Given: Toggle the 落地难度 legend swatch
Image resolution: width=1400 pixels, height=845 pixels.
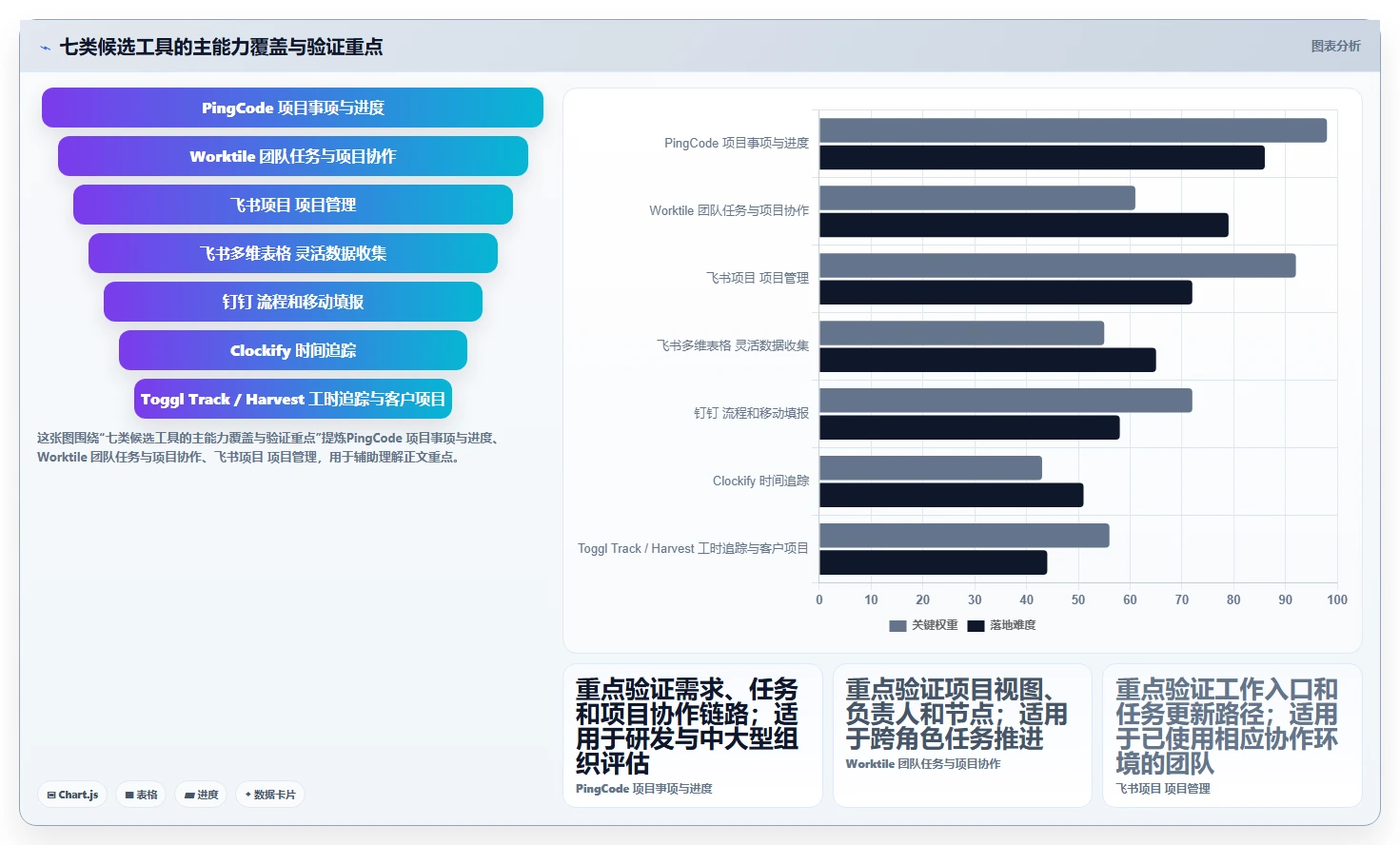Looking at the screenshot, I should [x=976, y=626].
